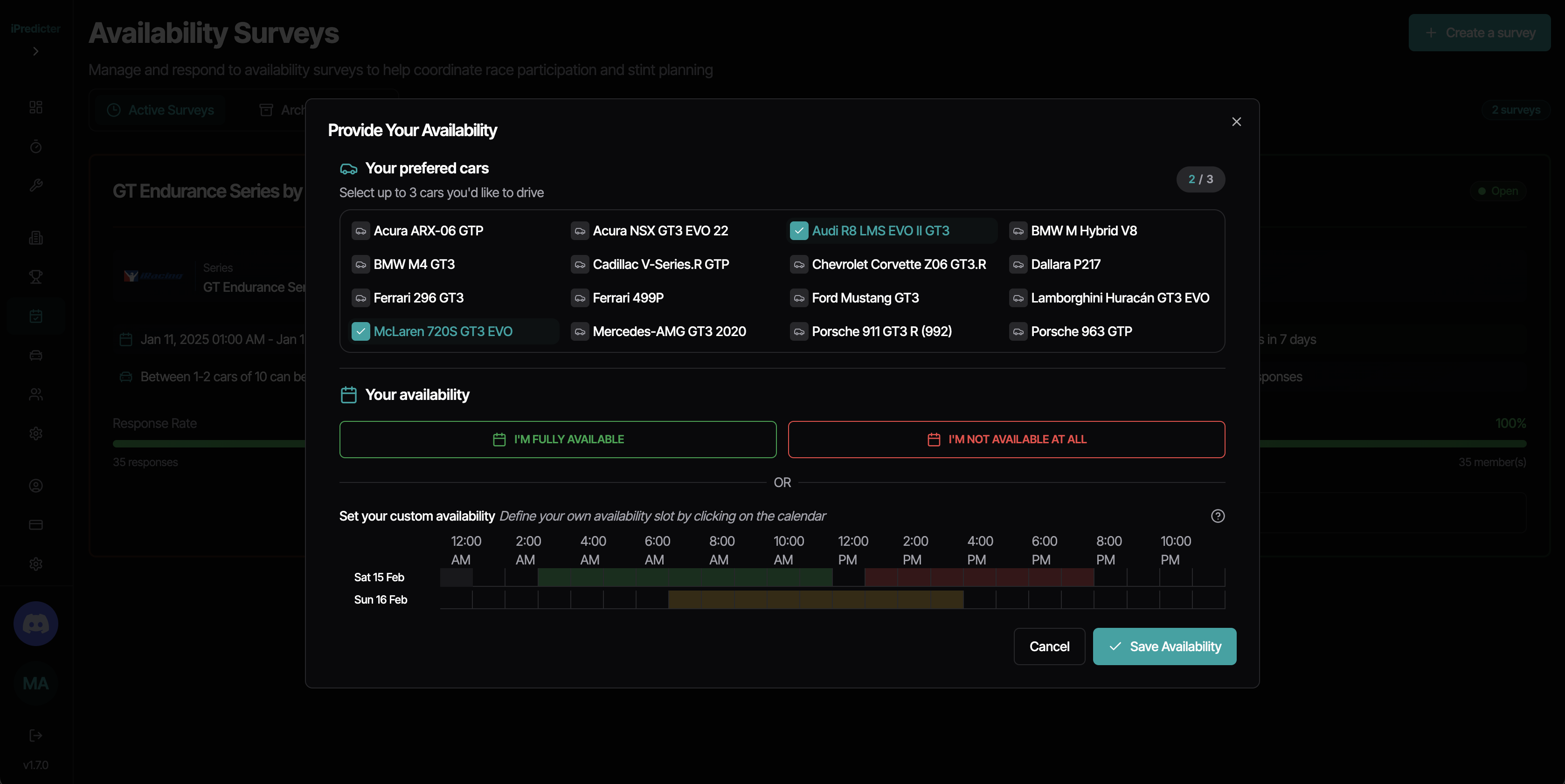Click the Save Availability button
1565x784 pixels.
(1164, 646)
